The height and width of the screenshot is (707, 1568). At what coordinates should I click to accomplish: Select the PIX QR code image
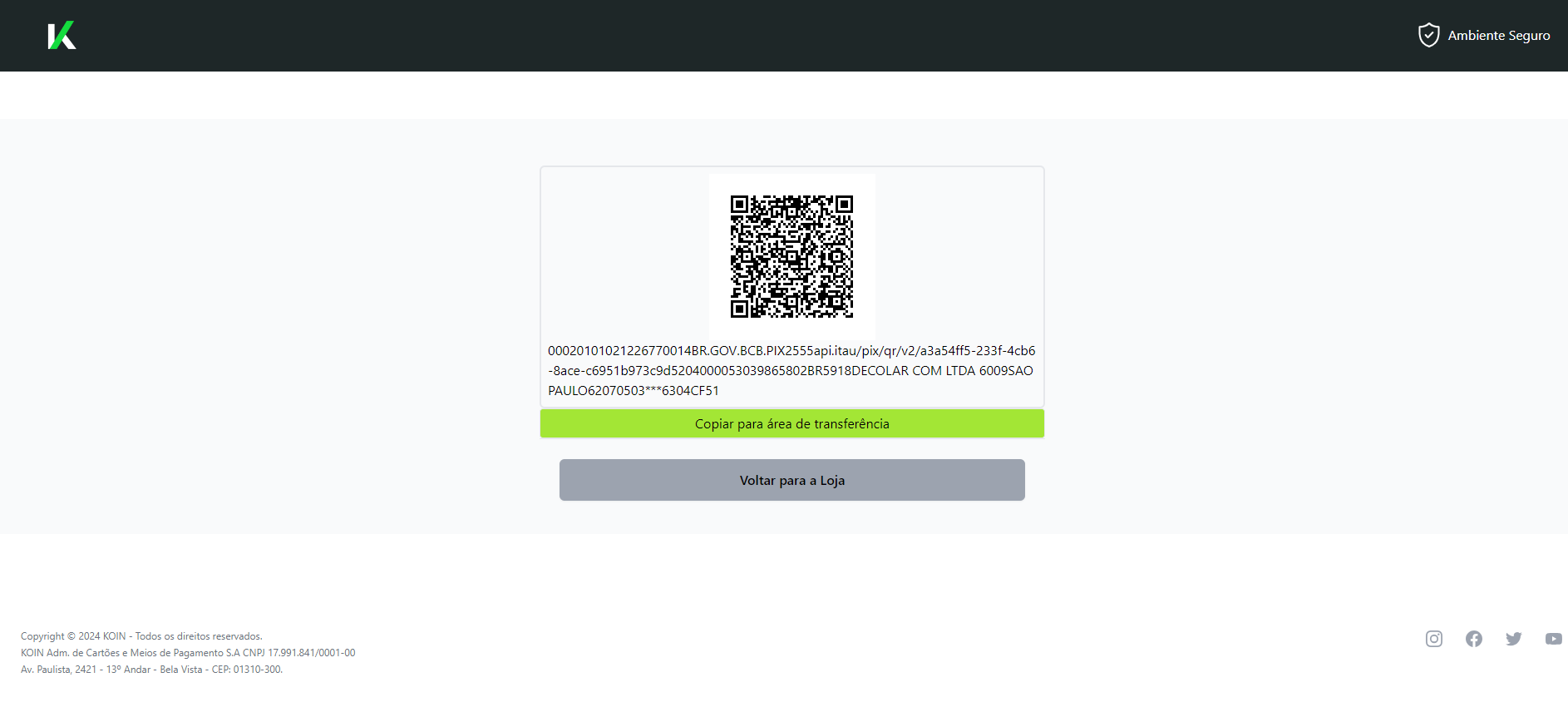click(791, 256)
